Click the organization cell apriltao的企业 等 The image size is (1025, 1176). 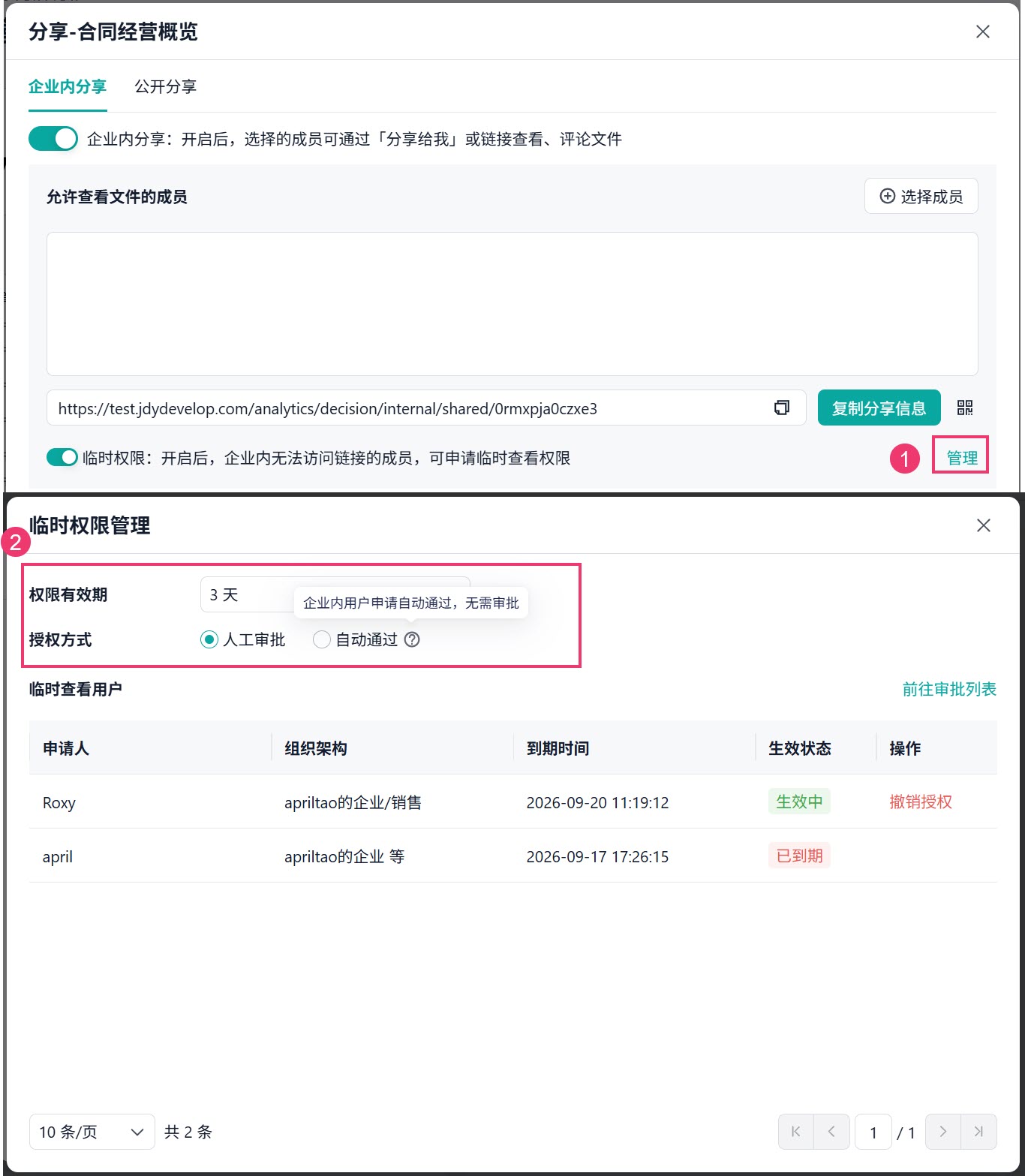pos(344,856)
